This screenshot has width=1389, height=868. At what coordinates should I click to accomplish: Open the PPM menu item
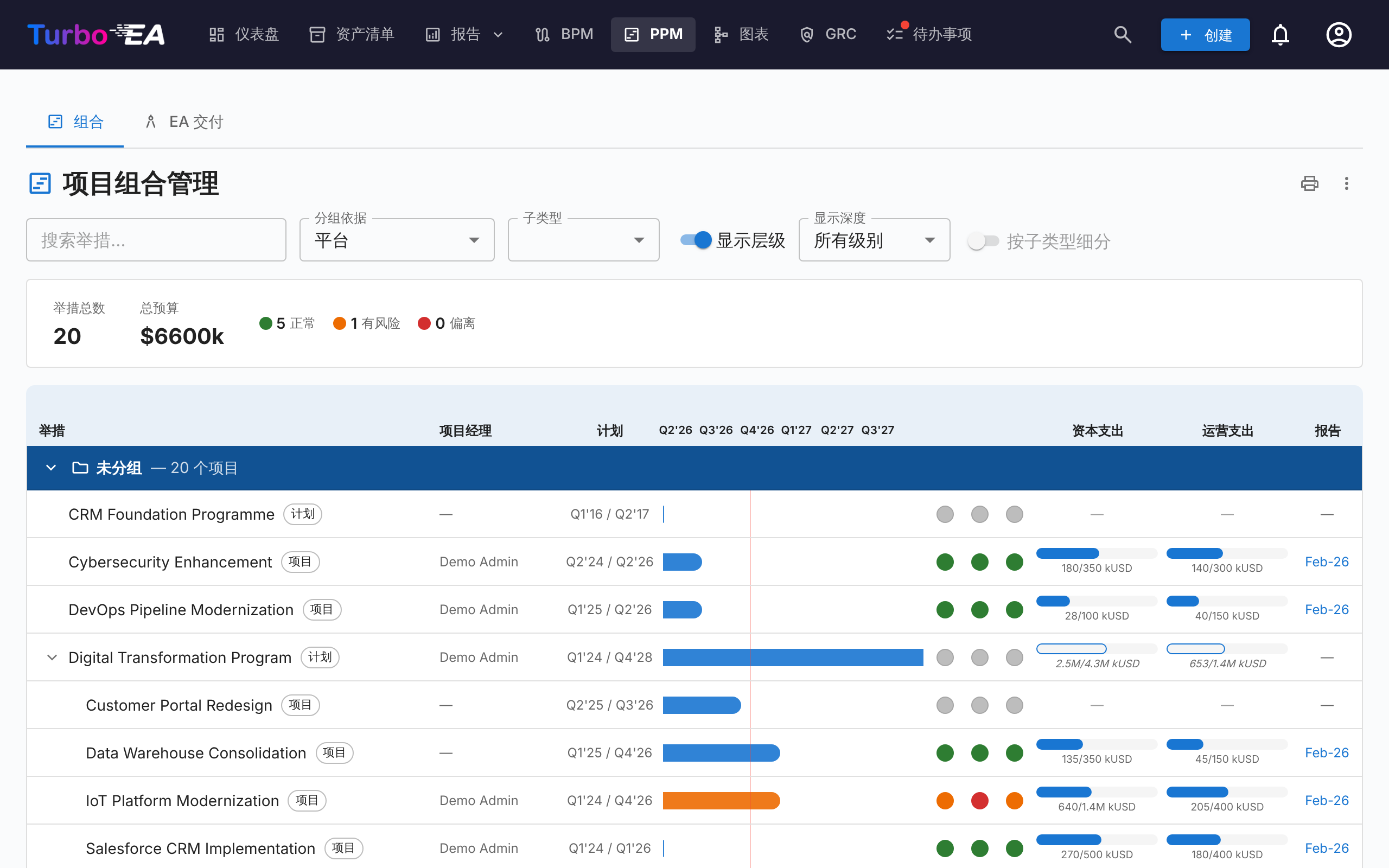tap(653, 34)
